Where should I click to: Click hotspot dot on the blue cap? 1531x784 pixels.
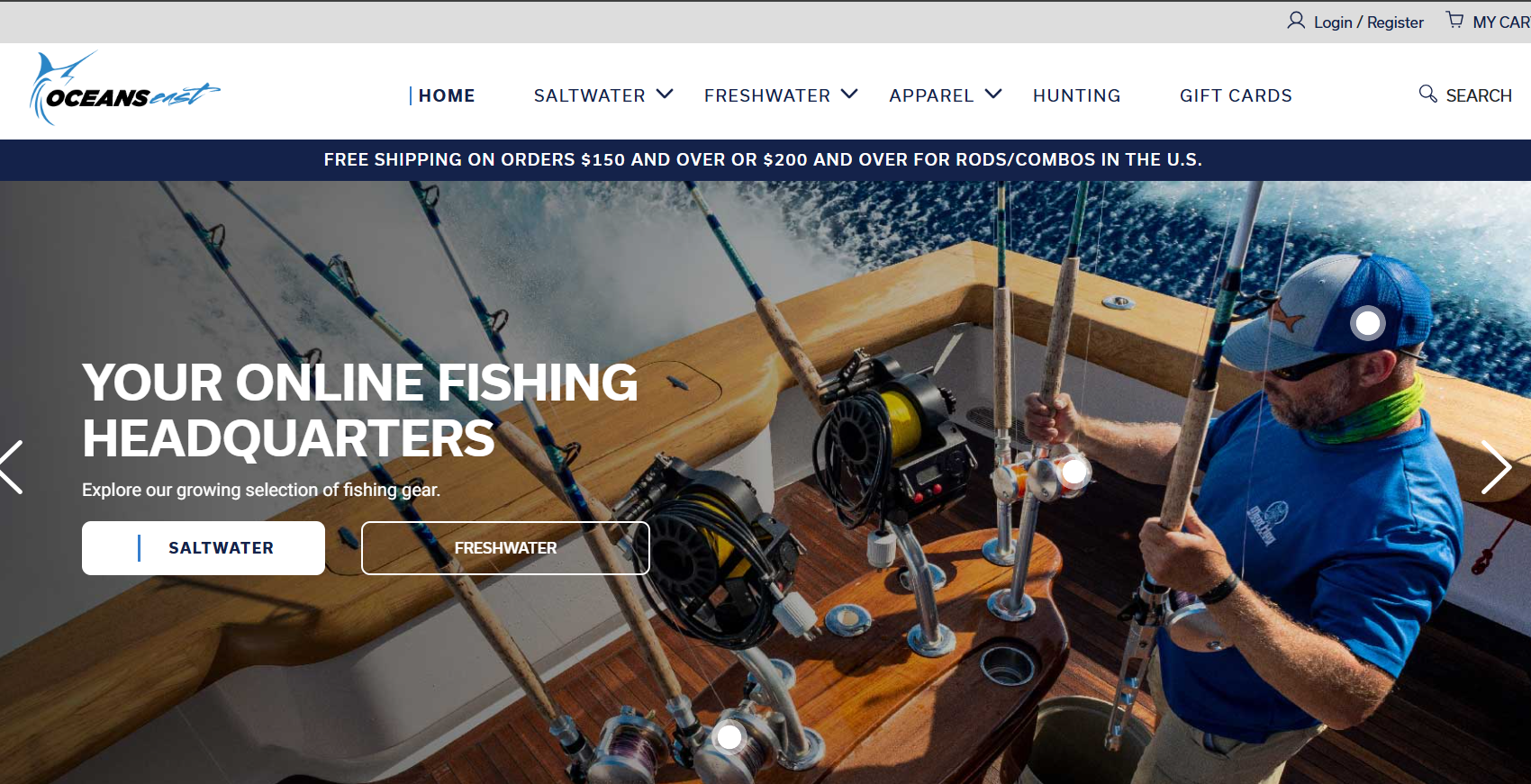pyautogui.click(x=1368, y=323)
